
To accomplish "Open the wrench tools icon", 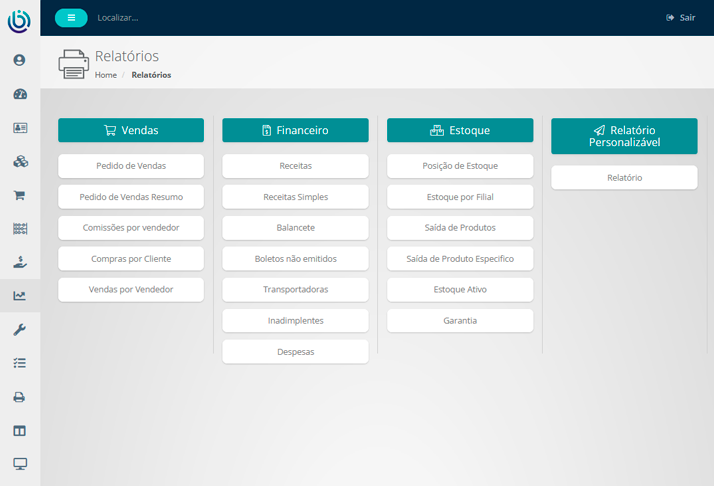I will (x=19, y=330).
